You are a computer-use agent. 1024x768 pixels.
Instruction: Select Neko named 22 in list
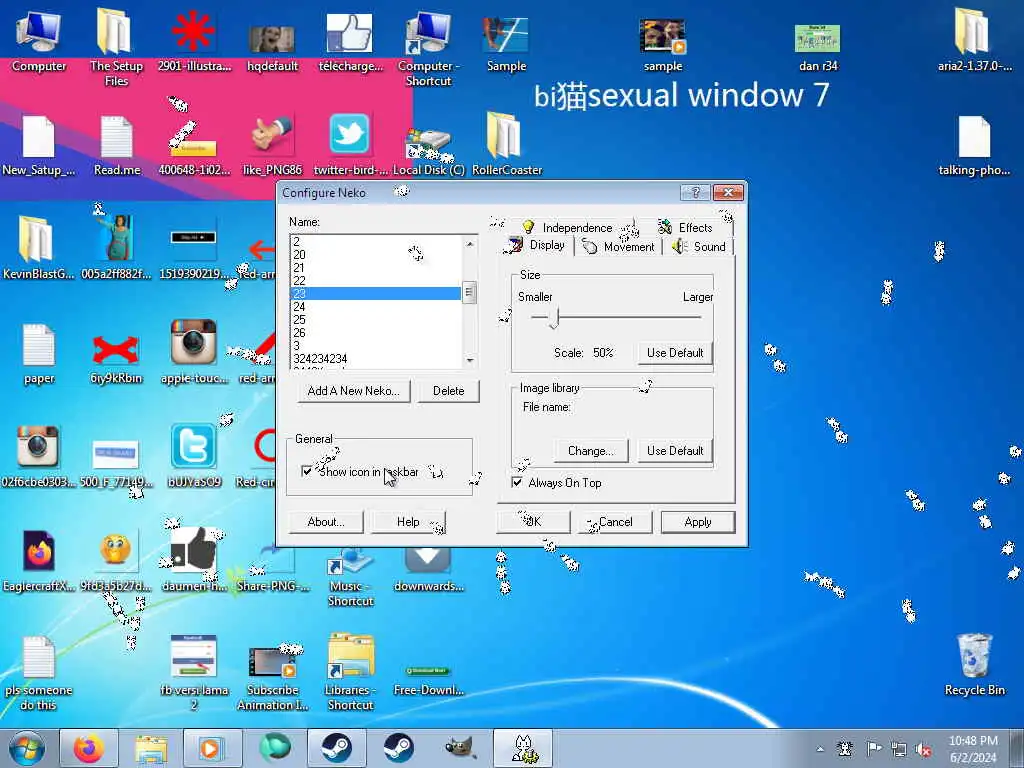(x=376, y=281)
